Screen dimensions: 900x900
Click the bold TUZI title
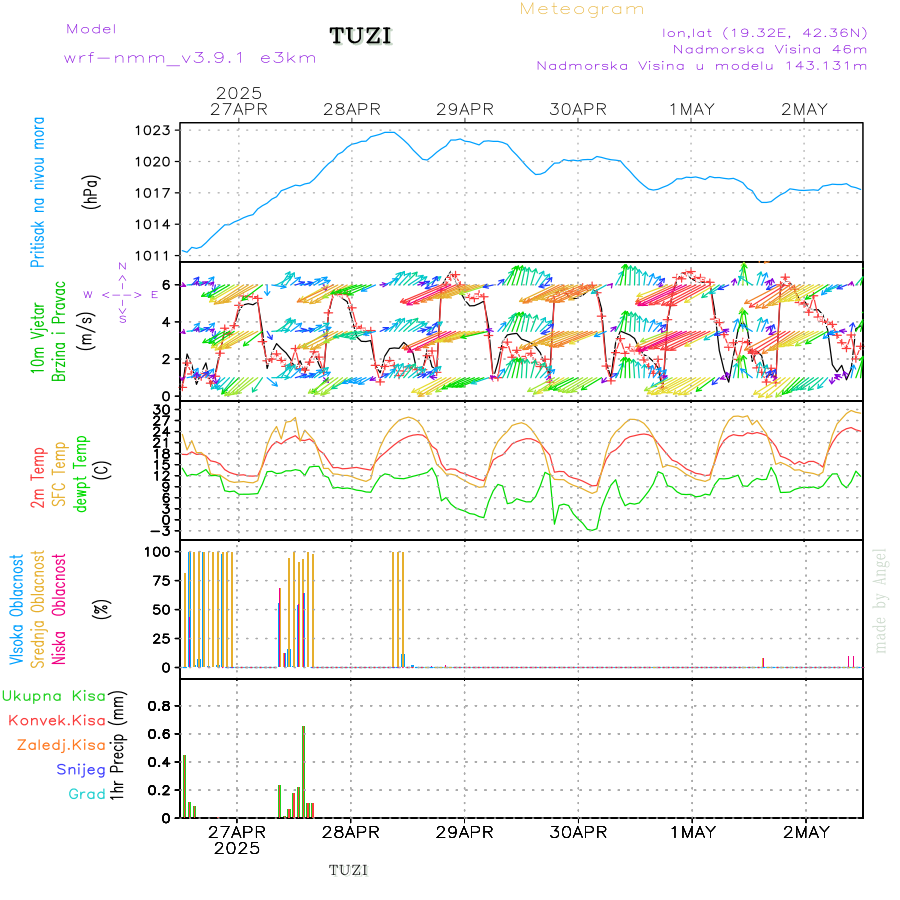pos(361,37)
